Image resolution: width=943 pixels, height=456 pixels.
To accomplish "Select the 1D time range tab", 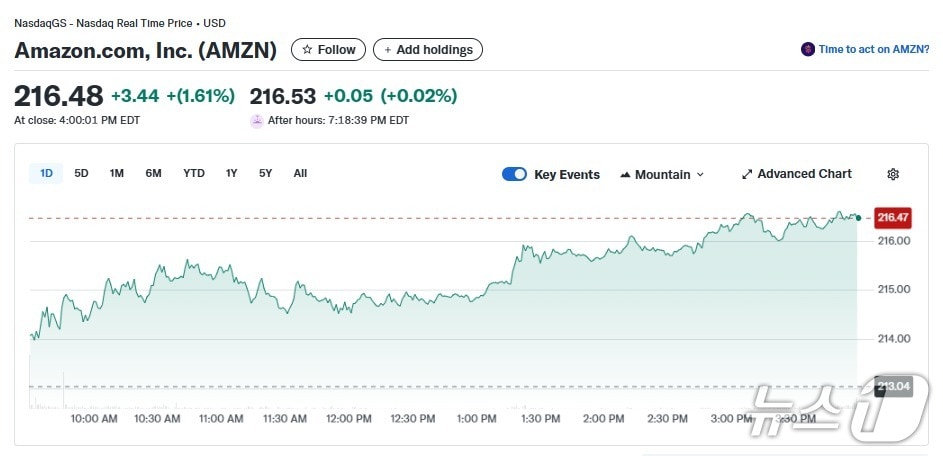I will point(46,173).
